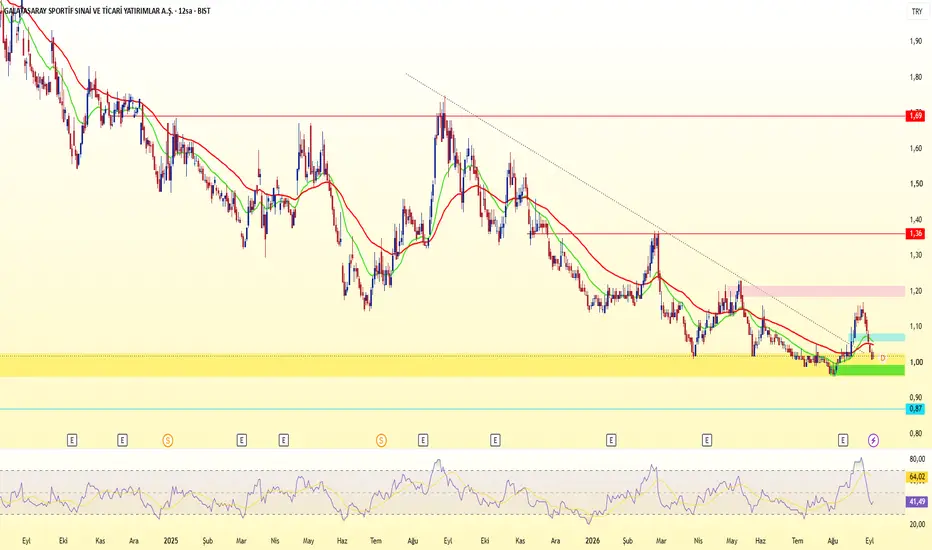The height and width of the screenshot is (550, 932).
Task: Select the bright green support zone rectangle
Action: (x=870, y=370)
